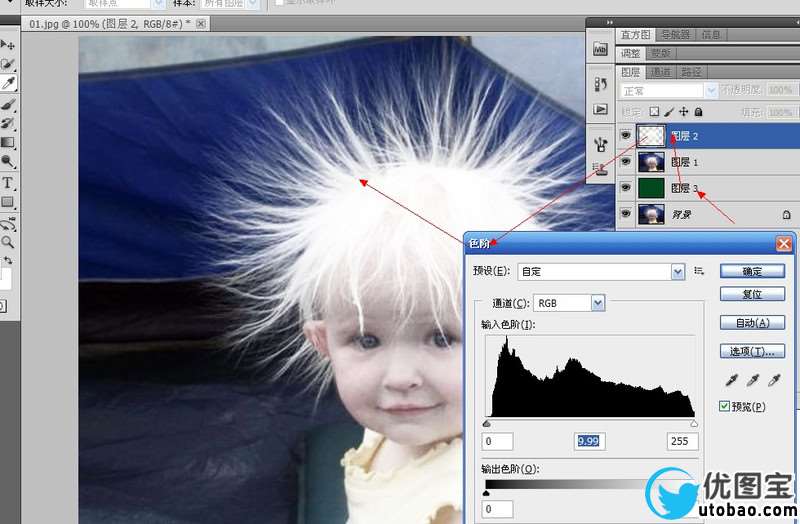Open the Actions panel icon
This screenshot has width=800, height=524.
coord(600,109)
